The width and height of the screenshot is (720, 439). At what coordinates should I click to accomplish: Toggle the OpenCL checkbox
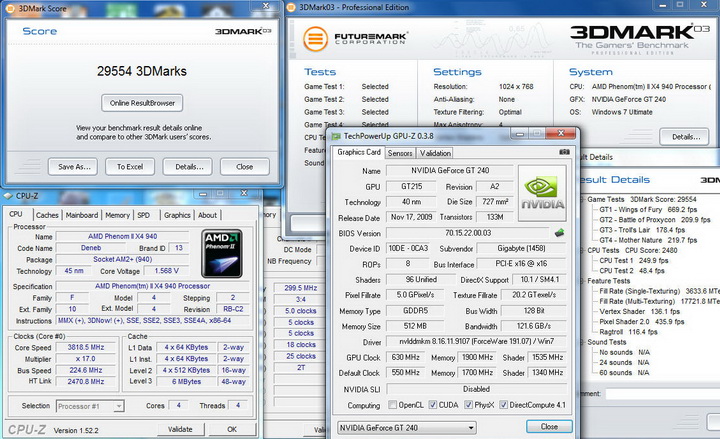pos(392,405)
